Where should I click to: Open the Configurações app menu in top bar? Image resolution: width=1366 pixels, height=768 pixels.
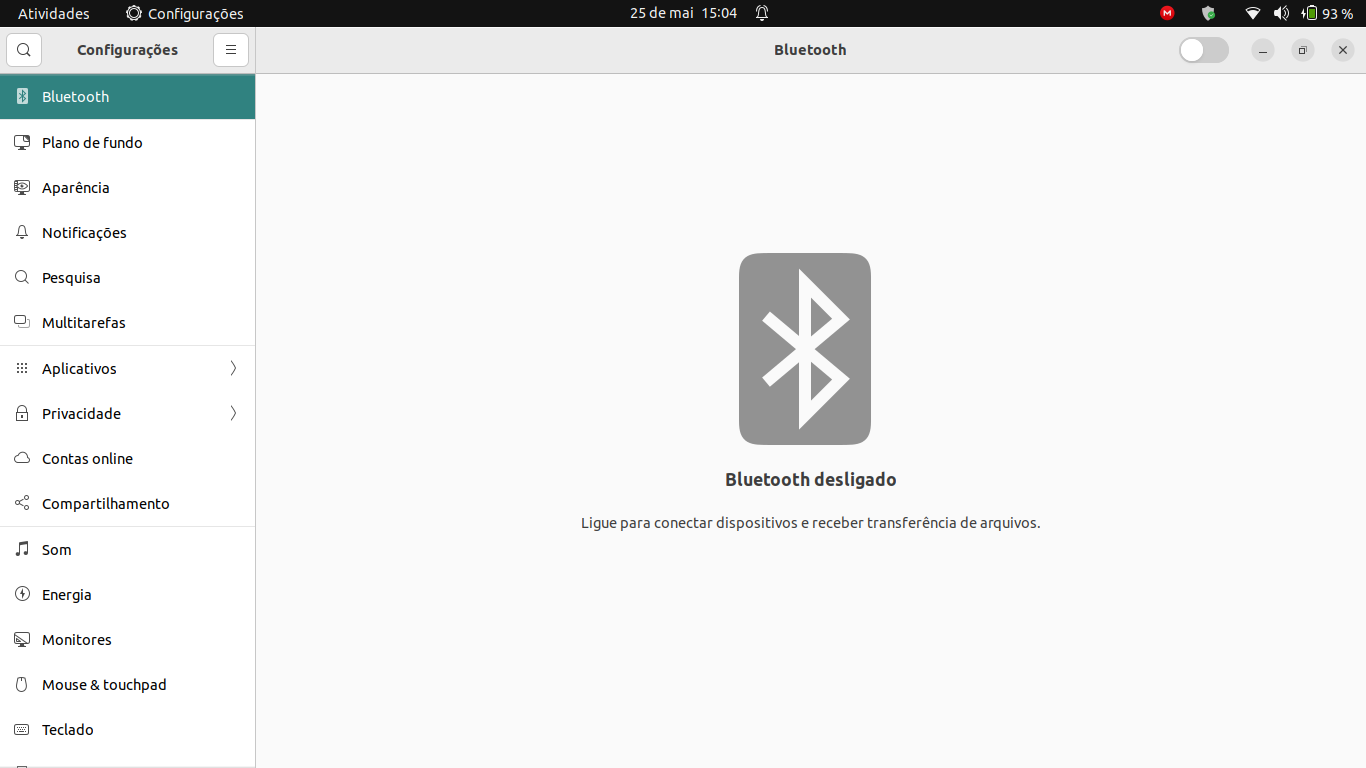coord(185,13)
